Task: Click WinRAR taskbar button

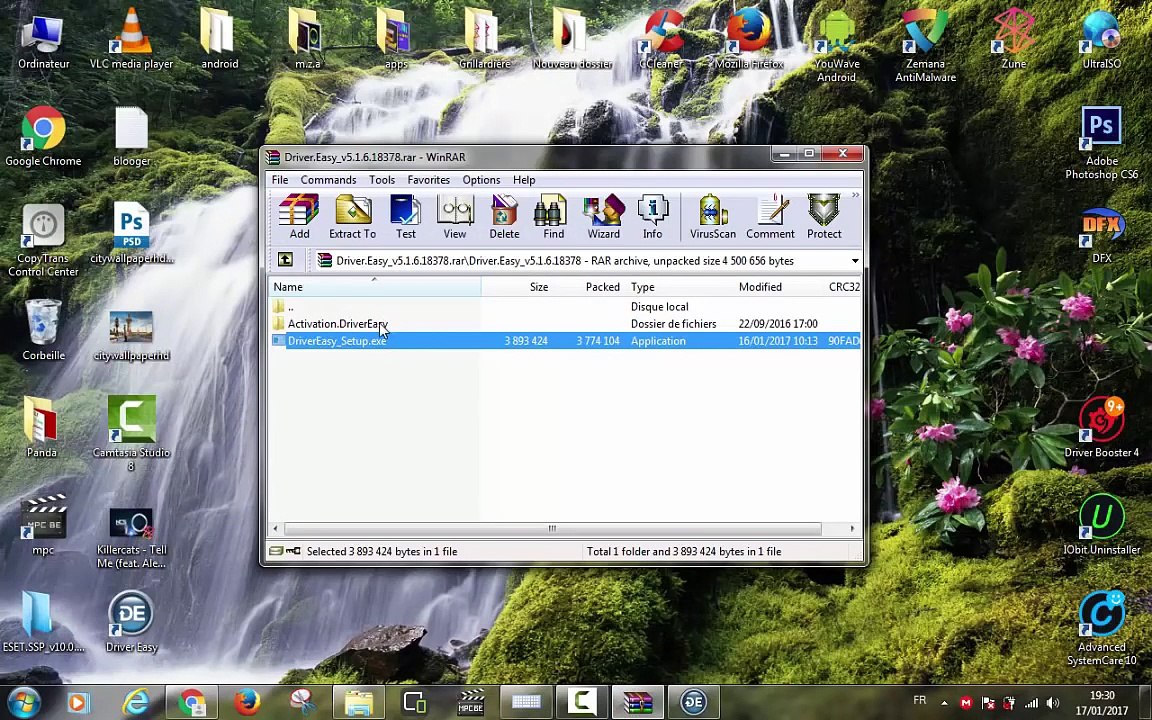Action: 638,702
